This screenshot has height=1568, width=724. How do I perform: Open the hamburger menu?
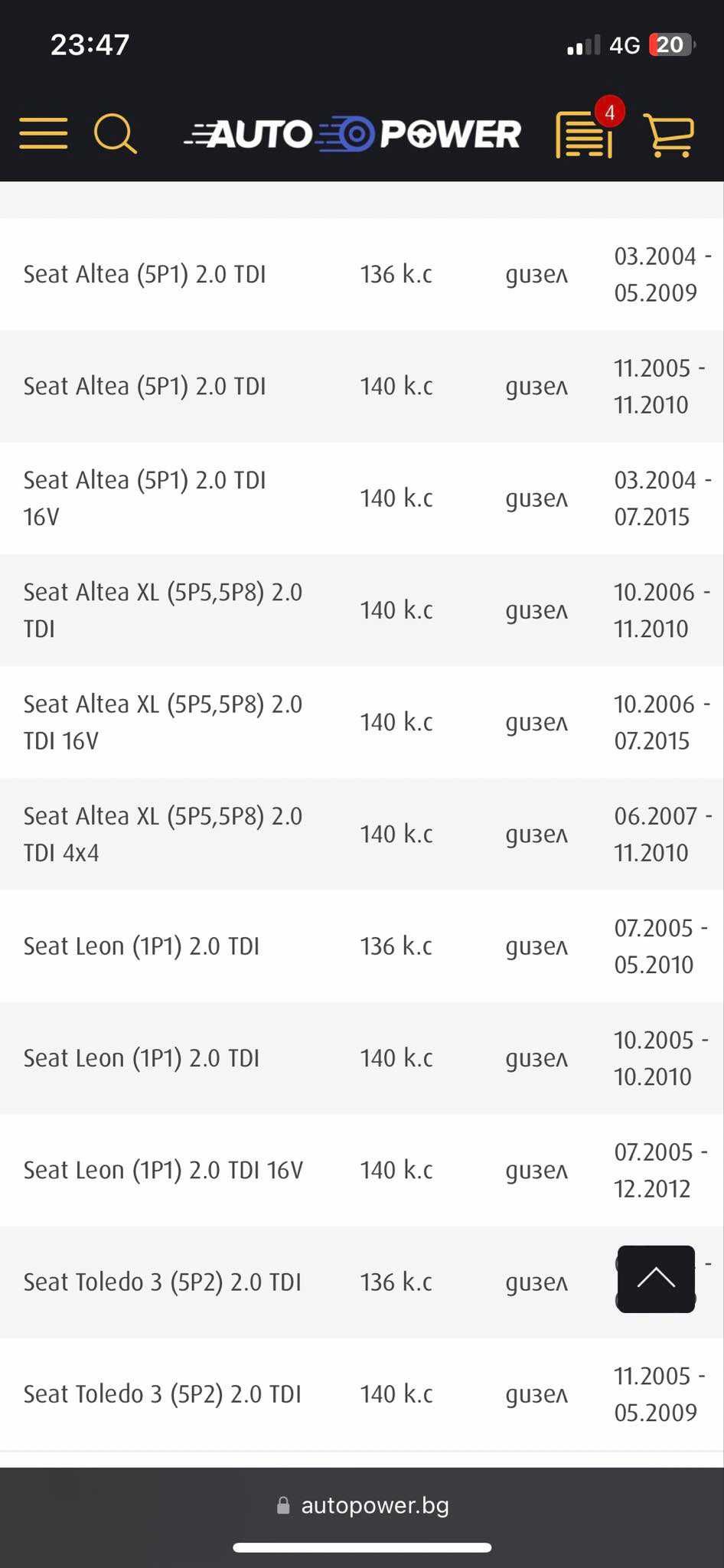(x=44, y=134)
